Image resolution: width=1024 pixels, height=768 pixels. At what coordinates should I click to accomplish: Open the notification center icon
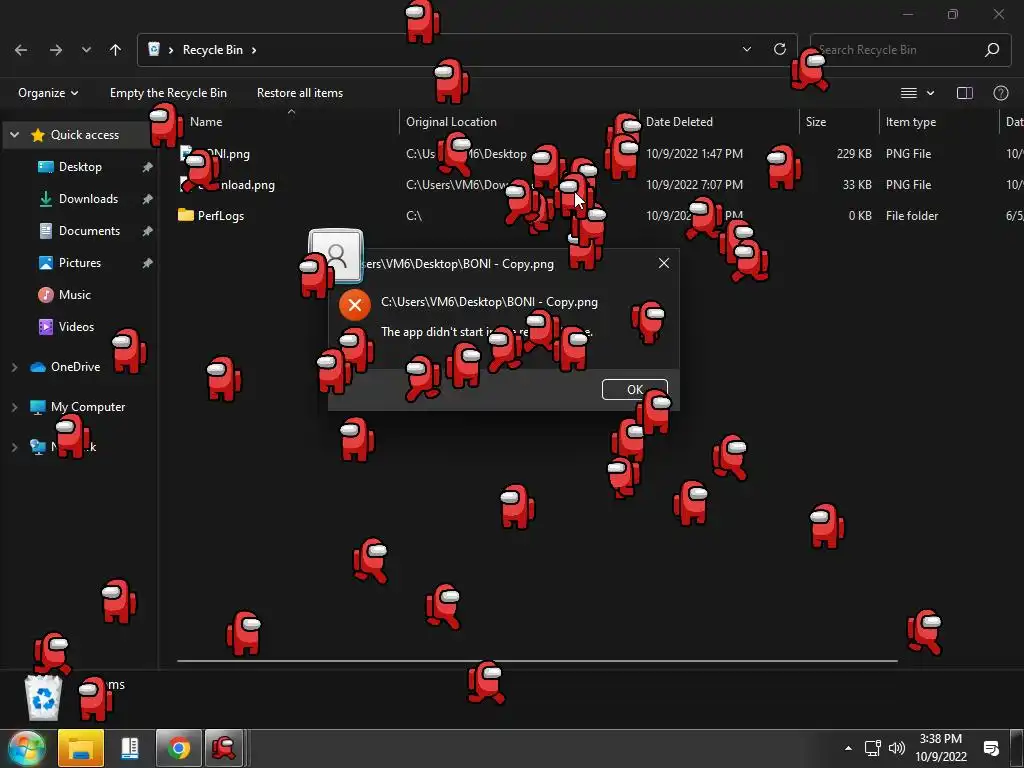(x=991, y=748)
